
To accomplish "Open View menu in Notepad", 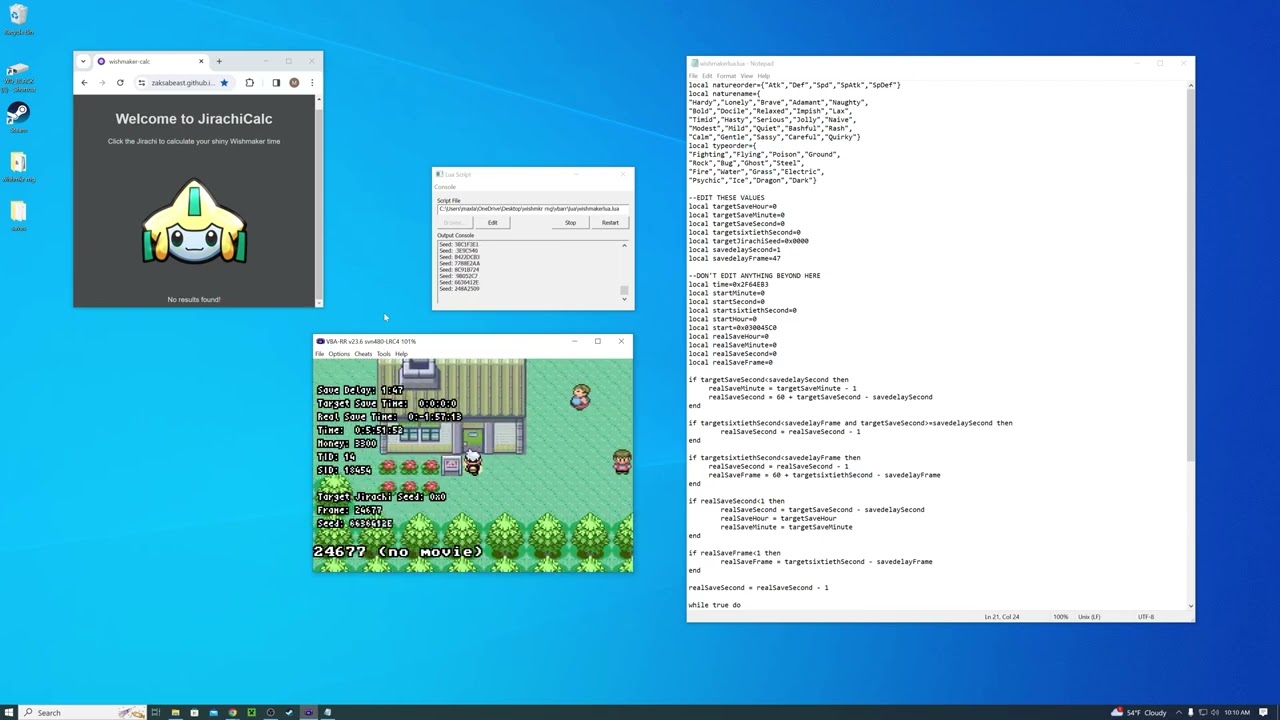I will pyautogui.click(x=747, y=76).
